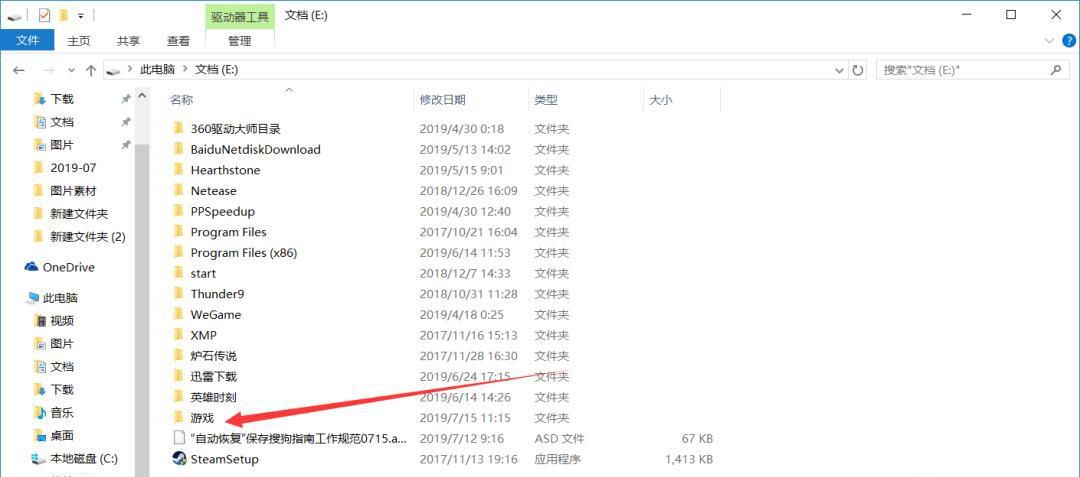Open the help question mark icon
The width and height of the screenshot is (1080, 477).
(1069, 41)
